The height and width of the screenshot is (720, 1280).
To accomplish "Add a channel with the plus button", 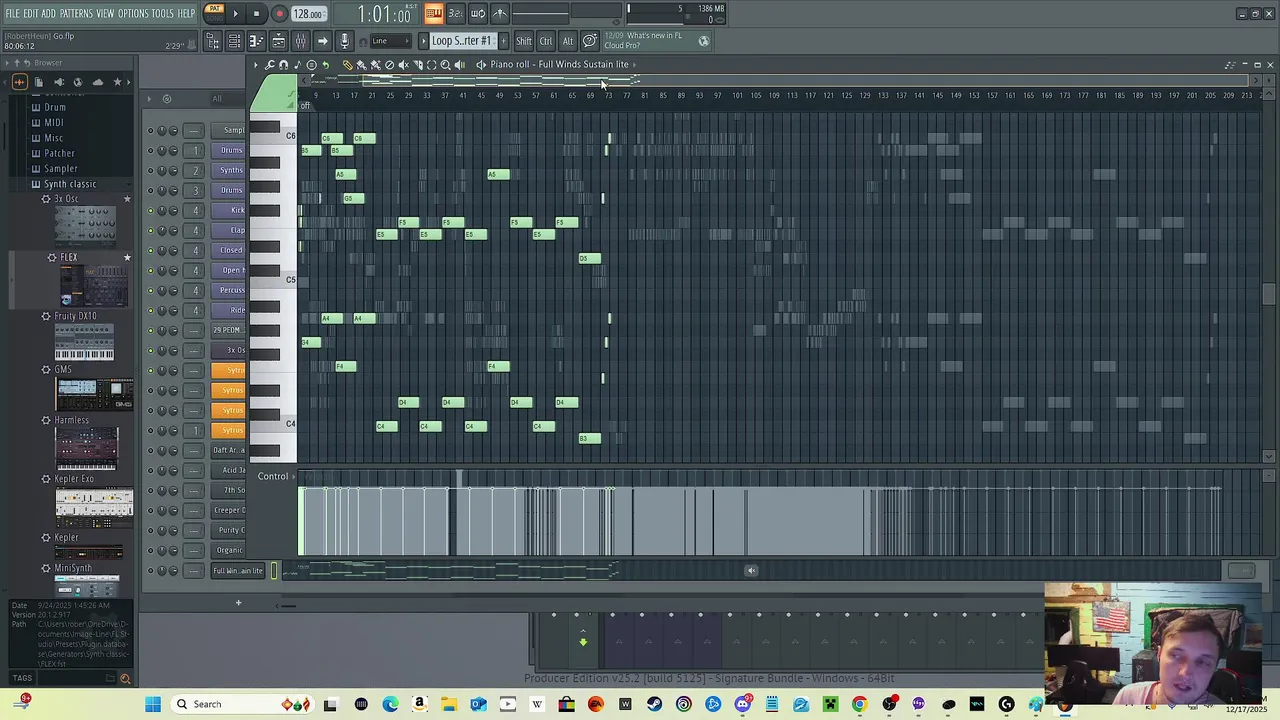I will [x=238, y=603].
